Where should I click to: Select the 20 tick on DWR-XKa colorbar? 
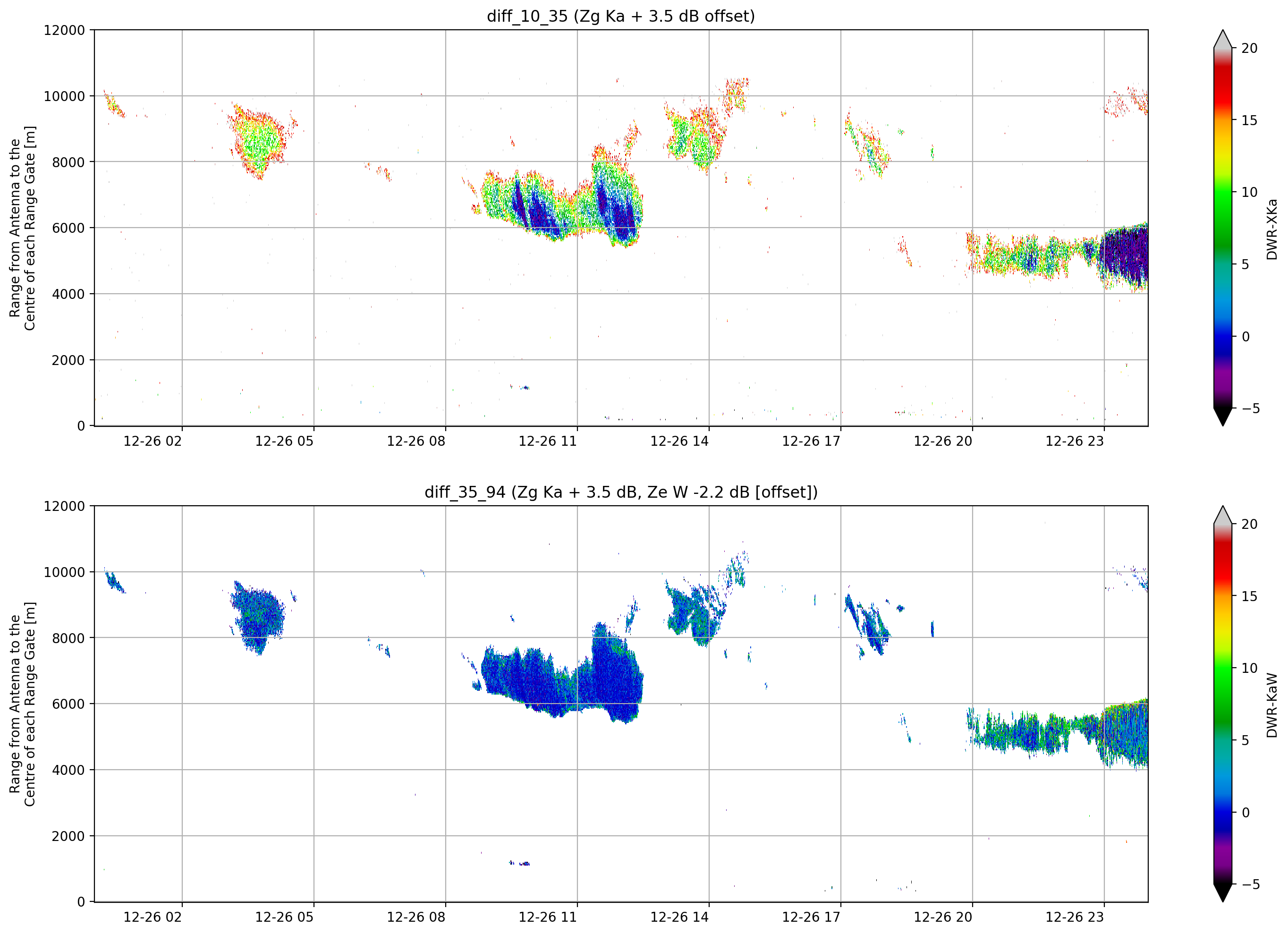(1249, 48)
